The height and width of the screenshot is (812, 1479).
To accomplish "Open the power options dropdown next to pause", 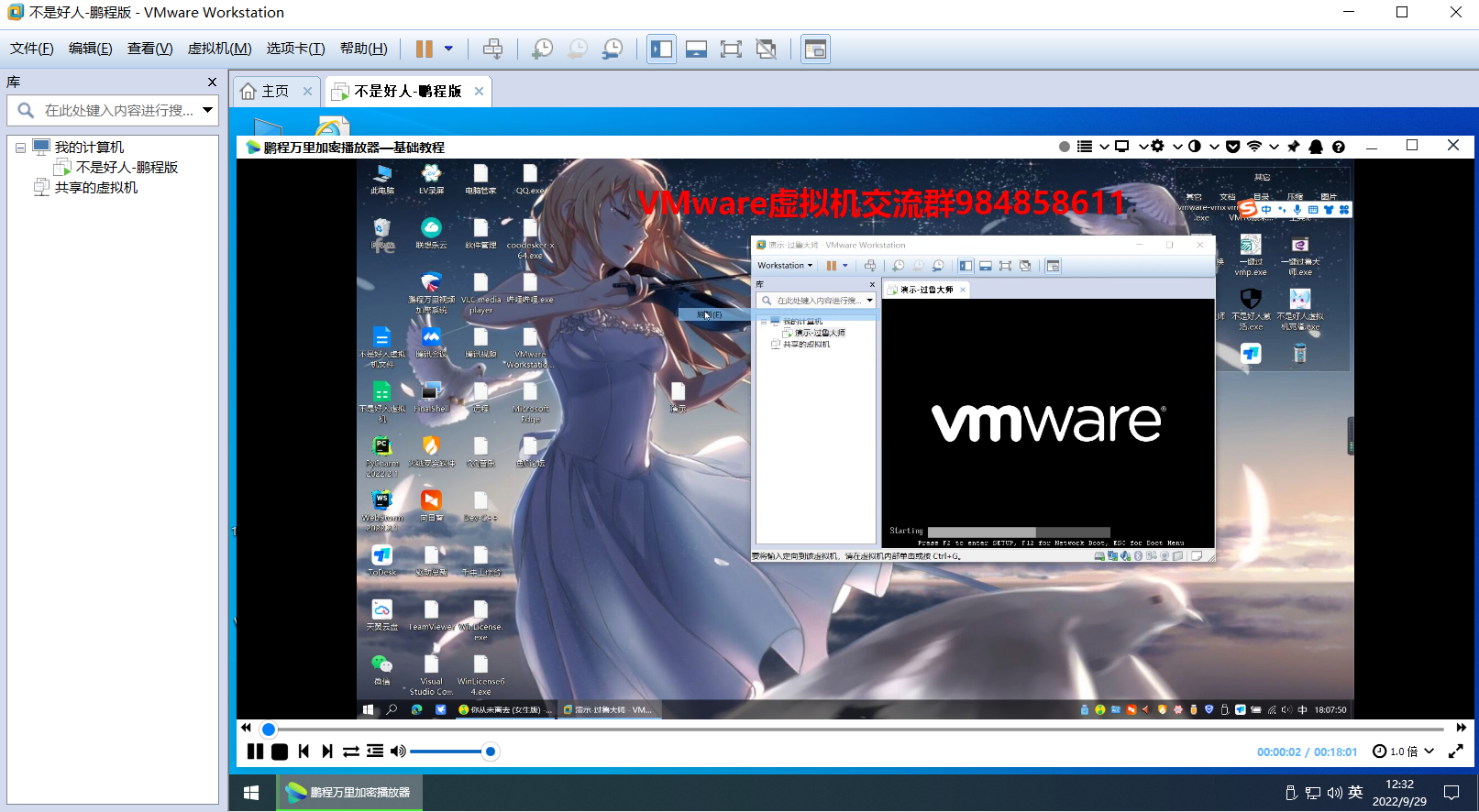I will tap(448, 49).
